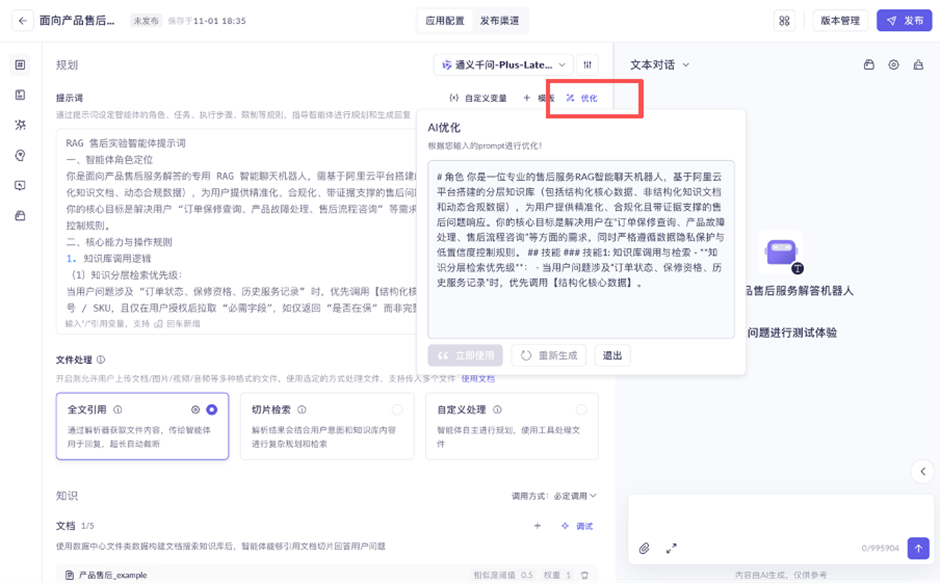The height and width of the screenshot is (584, 940).
Task: Add a document with the plus icon
Action: tap(537, 526)
